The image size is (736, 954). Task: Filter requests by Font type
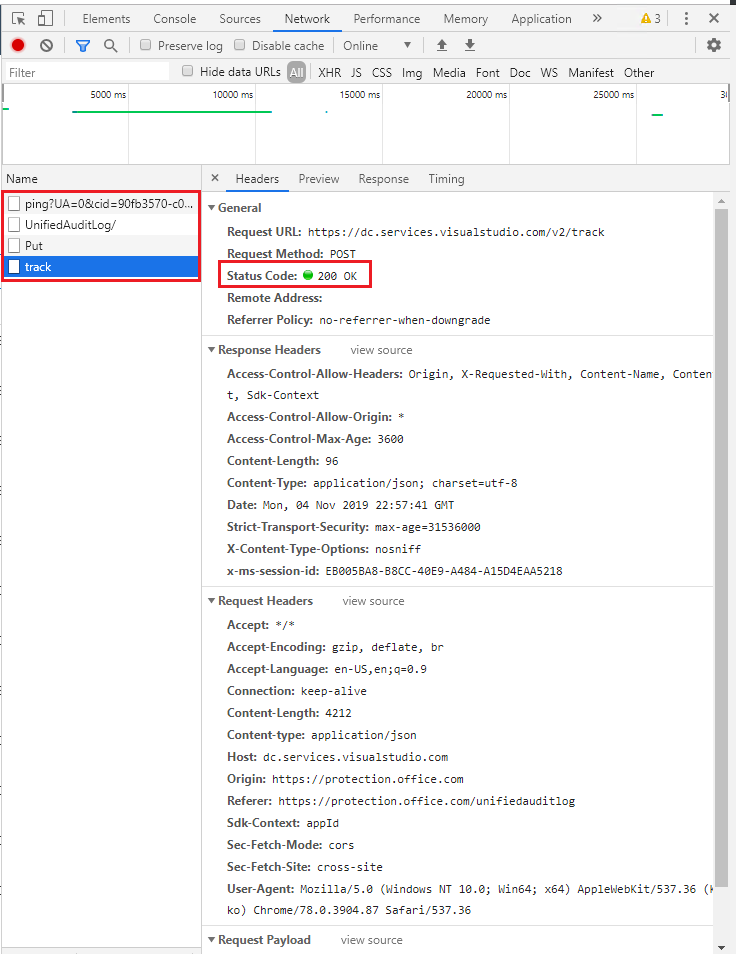coord(488,72)
